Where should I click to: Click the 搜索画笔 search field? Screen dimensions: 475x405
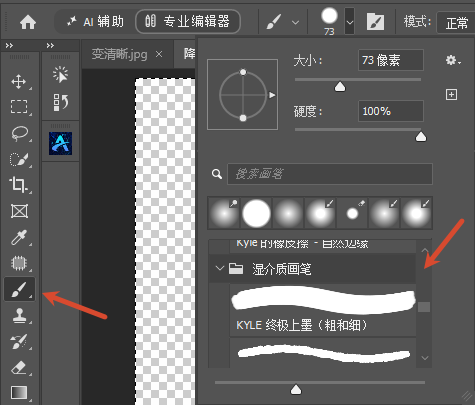click(x=330, y=174)
